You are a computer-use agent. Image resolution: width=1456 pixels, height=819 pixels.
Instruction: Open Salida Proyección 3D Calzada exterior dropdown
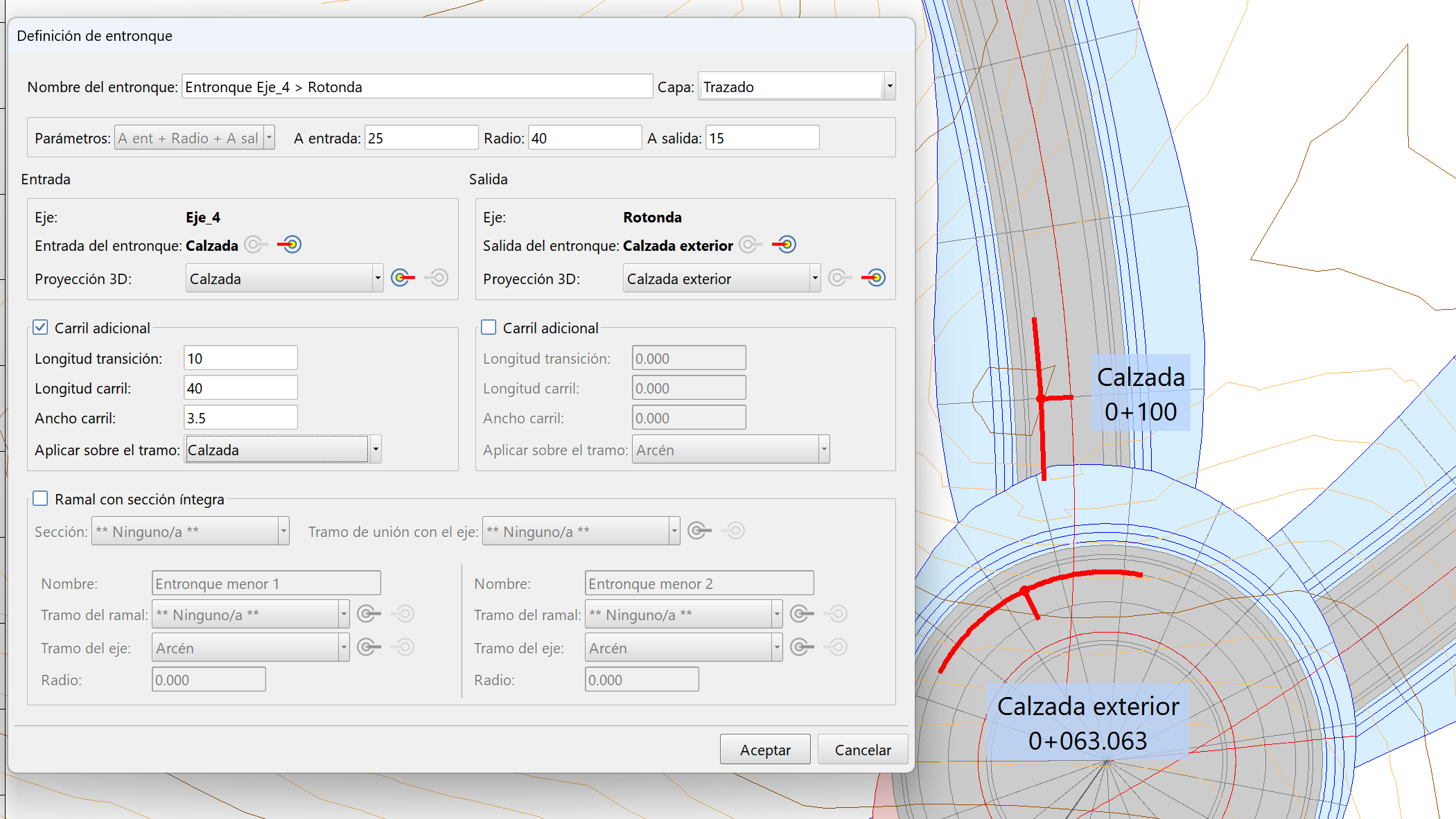click(x=814, y=279)
